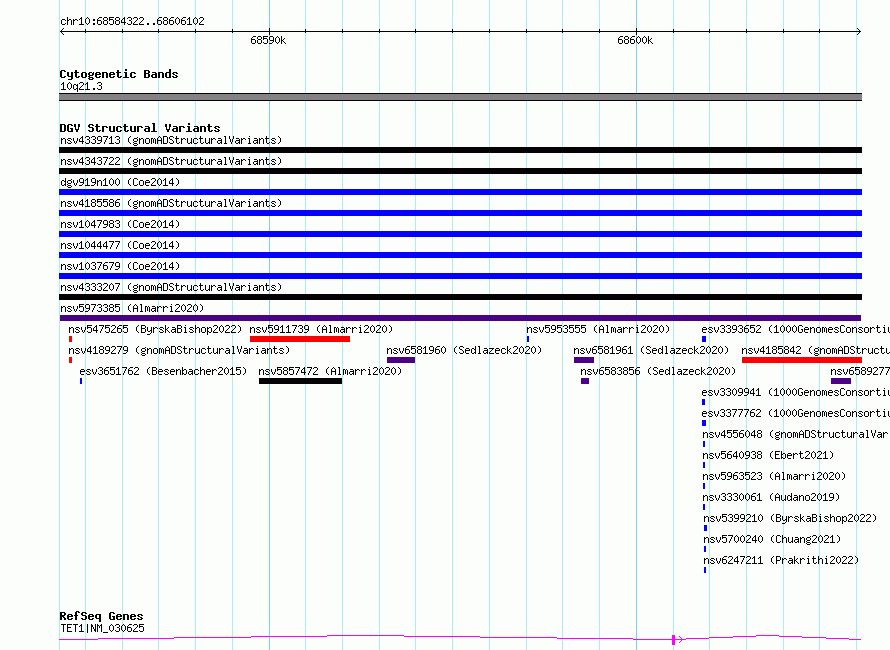Click the 68600k ruler tick label
This screenshot has width=890, height=650.
[635, 40]
